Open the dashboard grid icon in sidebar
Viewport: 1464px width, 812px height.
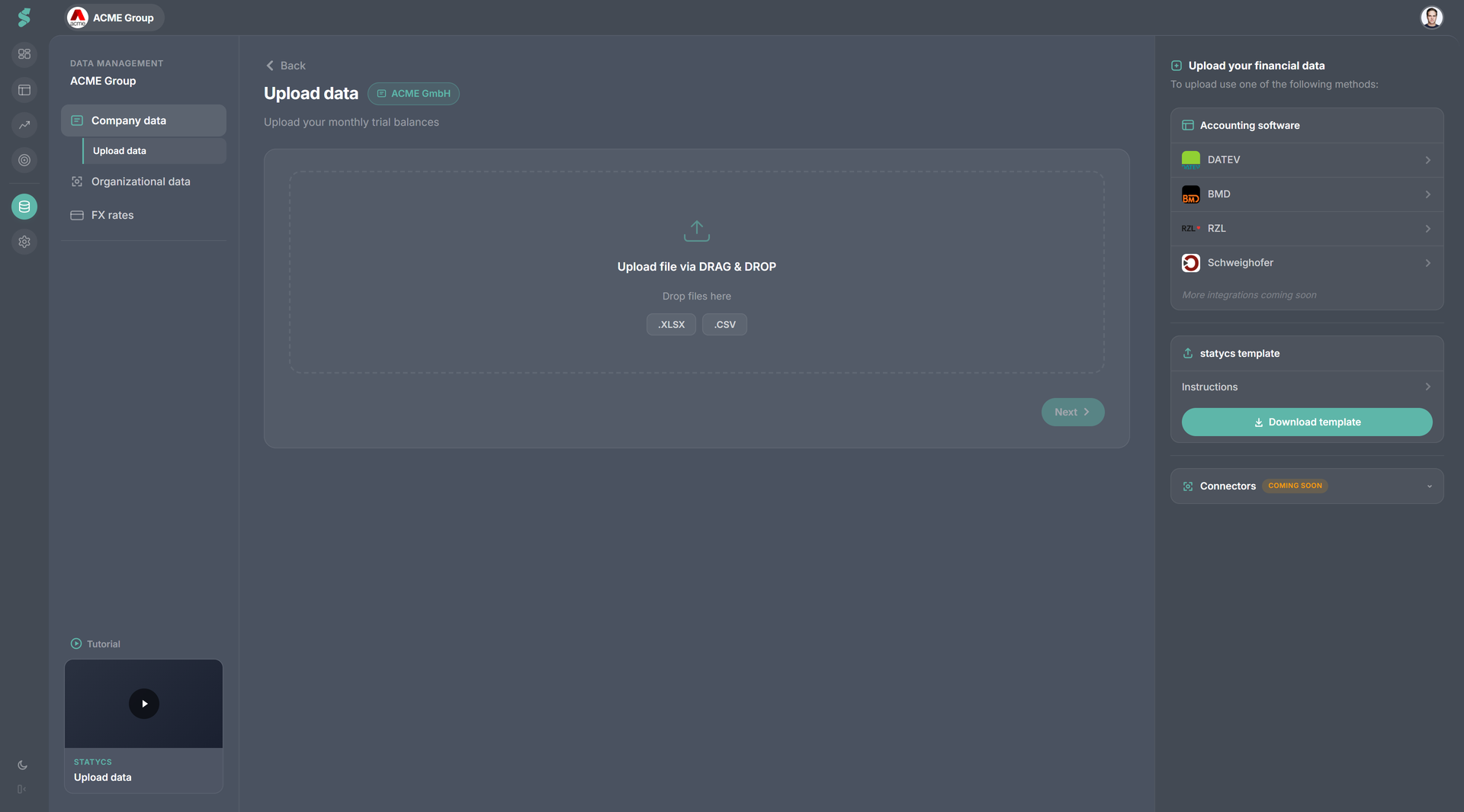click(24, 54)
